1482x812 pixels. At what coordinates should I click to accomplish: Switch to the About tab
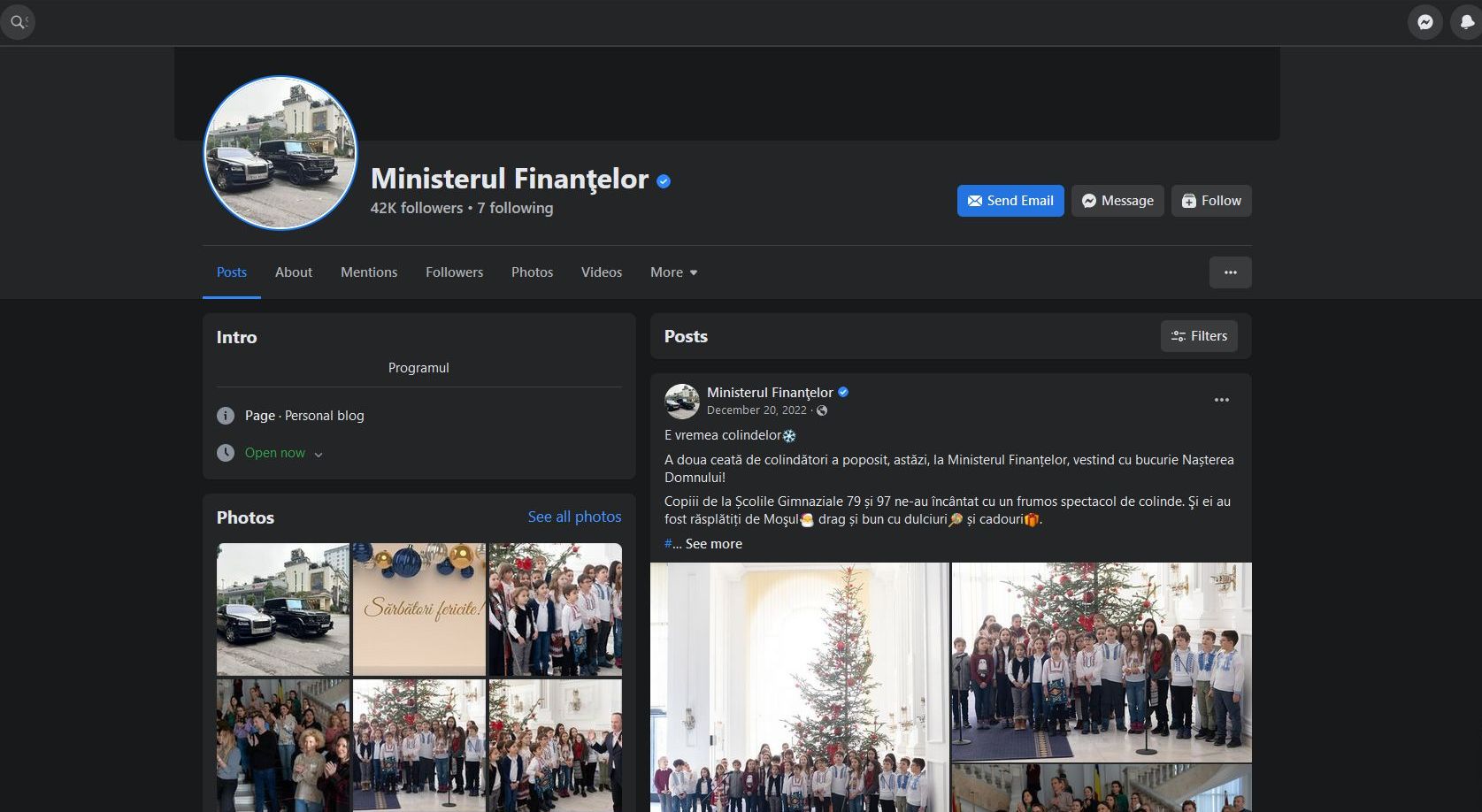coord(294,272)
